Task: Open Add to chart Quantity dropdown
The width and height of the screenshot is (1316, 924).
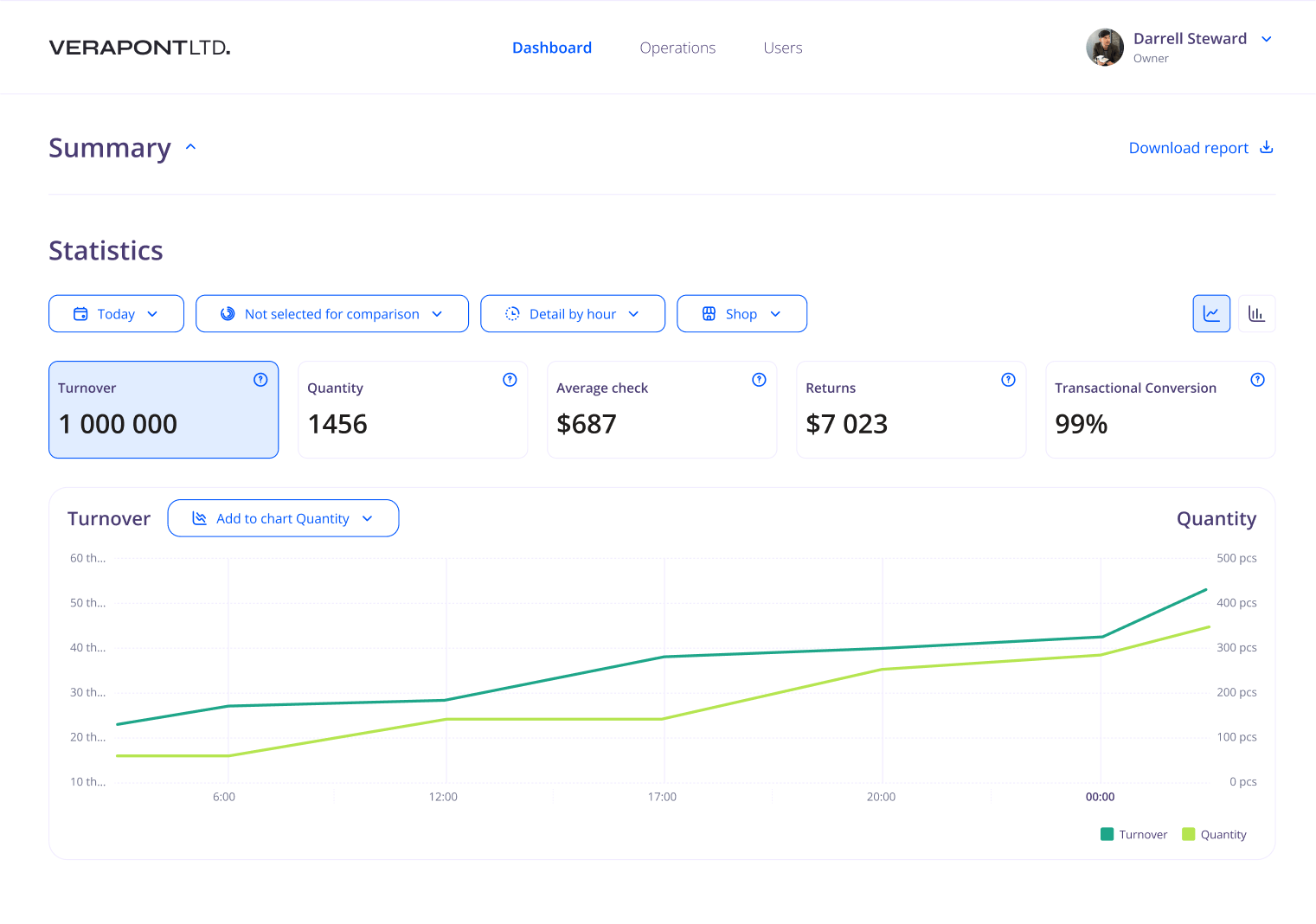Action: click(283, 518)
